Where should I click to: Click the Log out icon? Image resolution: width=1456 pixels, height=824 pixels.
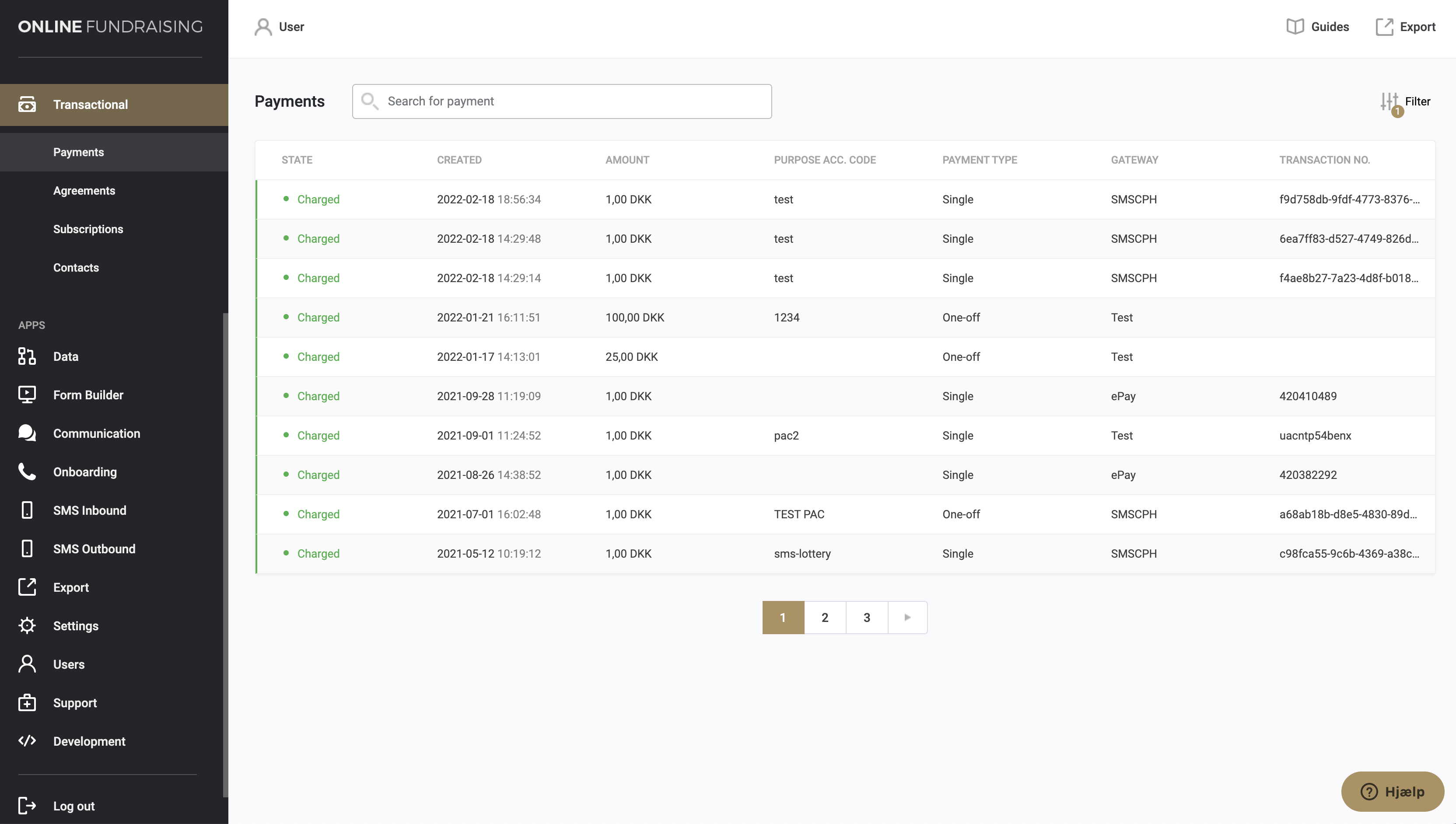tap(27, 806)
